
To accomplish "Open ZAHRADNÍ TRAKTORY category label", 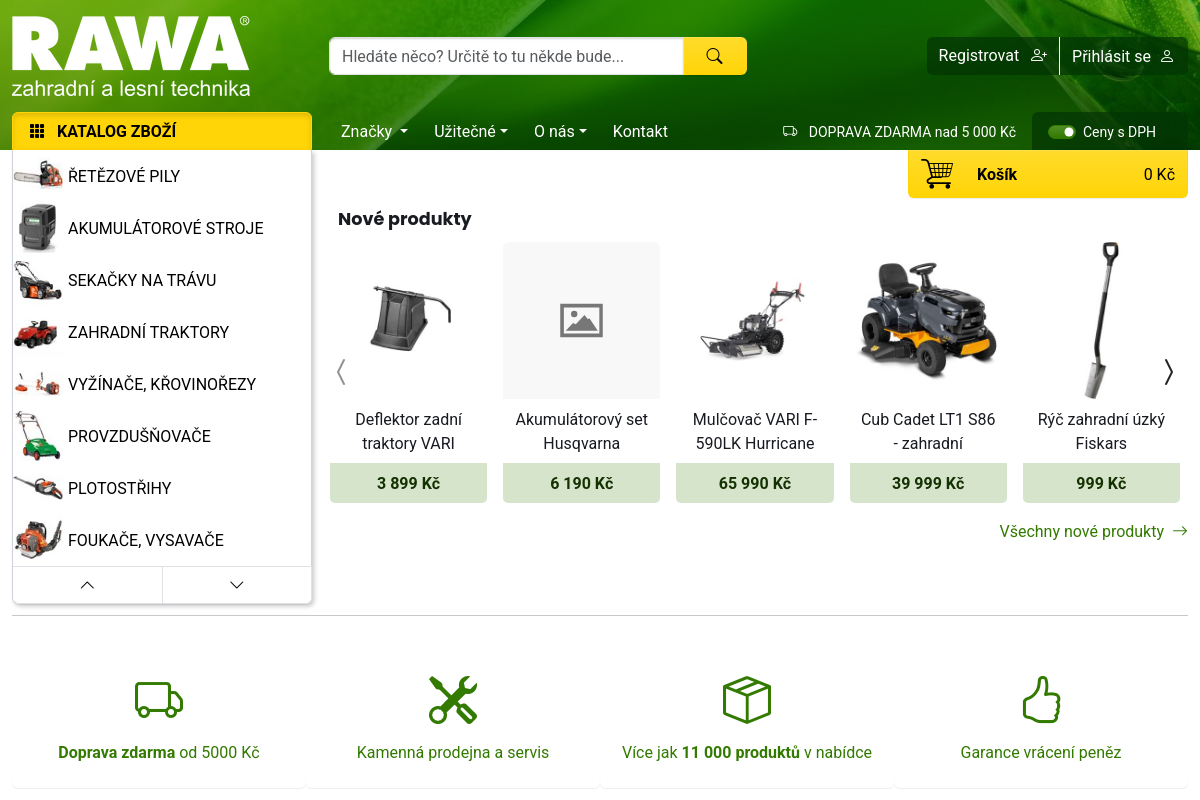I will 149,332.
